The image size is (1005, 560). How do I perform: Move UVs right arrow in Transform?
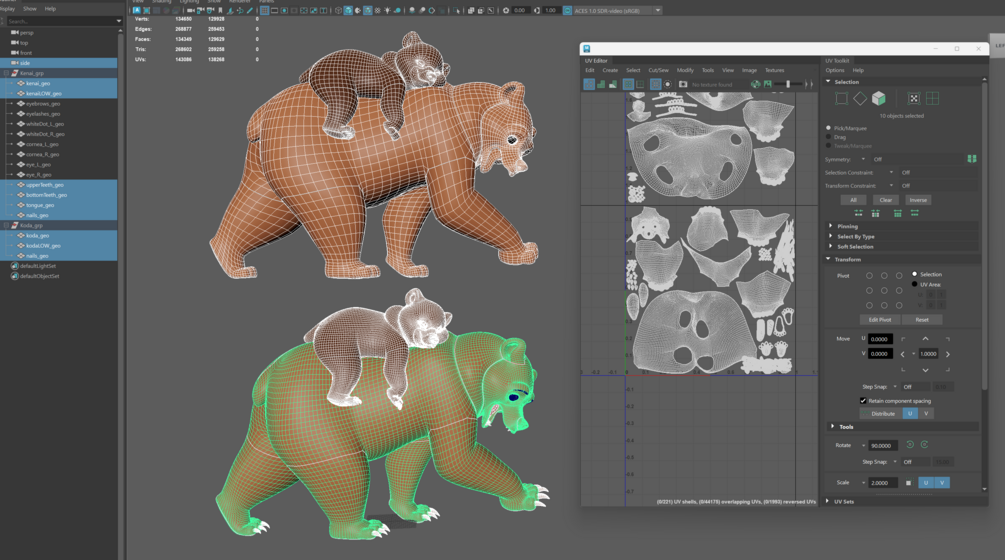947,354
